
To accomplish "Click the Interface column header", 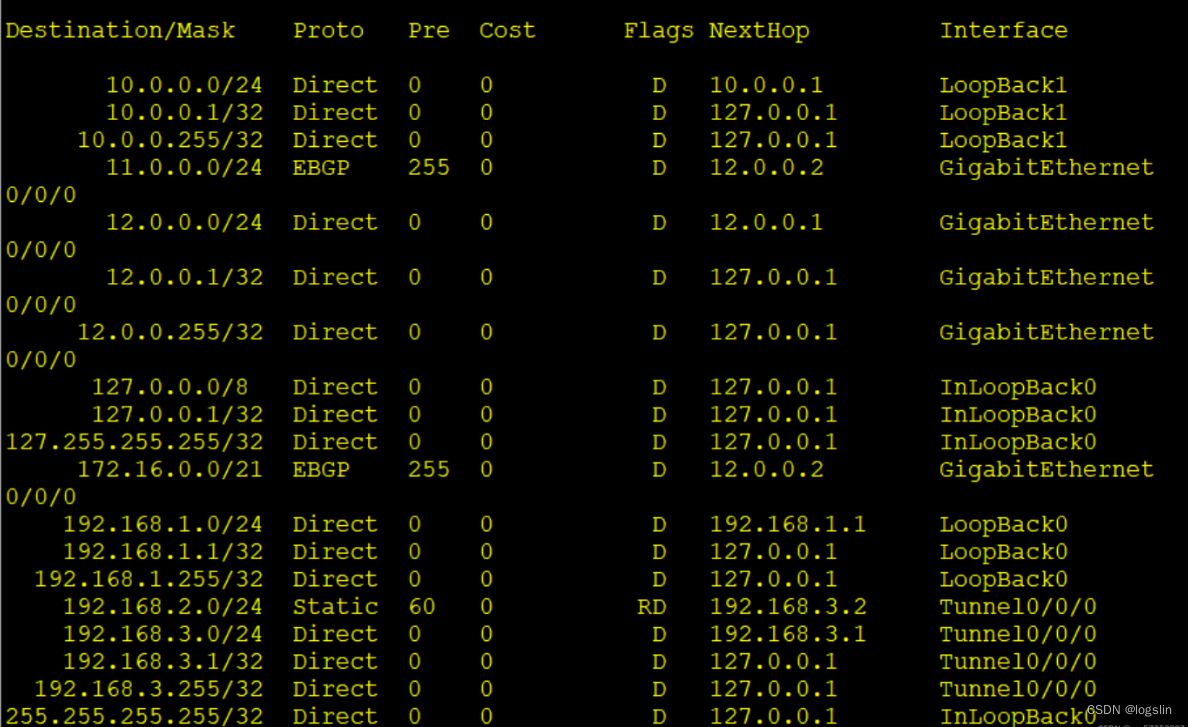I will tap(1003, 31).
